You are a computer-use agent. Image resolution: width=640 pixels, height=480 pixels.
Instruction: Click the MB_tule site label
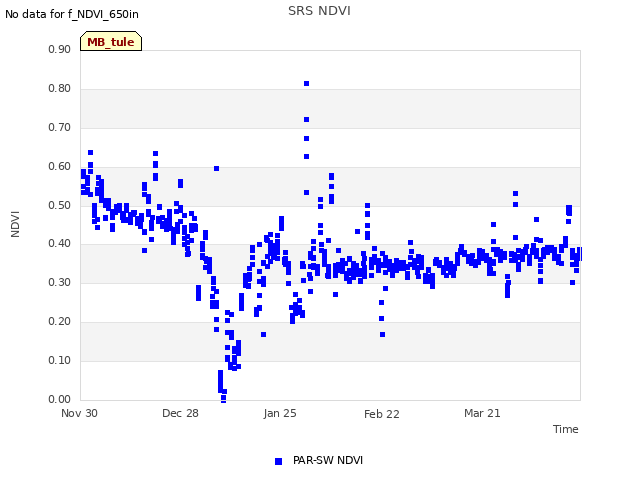pos(111,42)
